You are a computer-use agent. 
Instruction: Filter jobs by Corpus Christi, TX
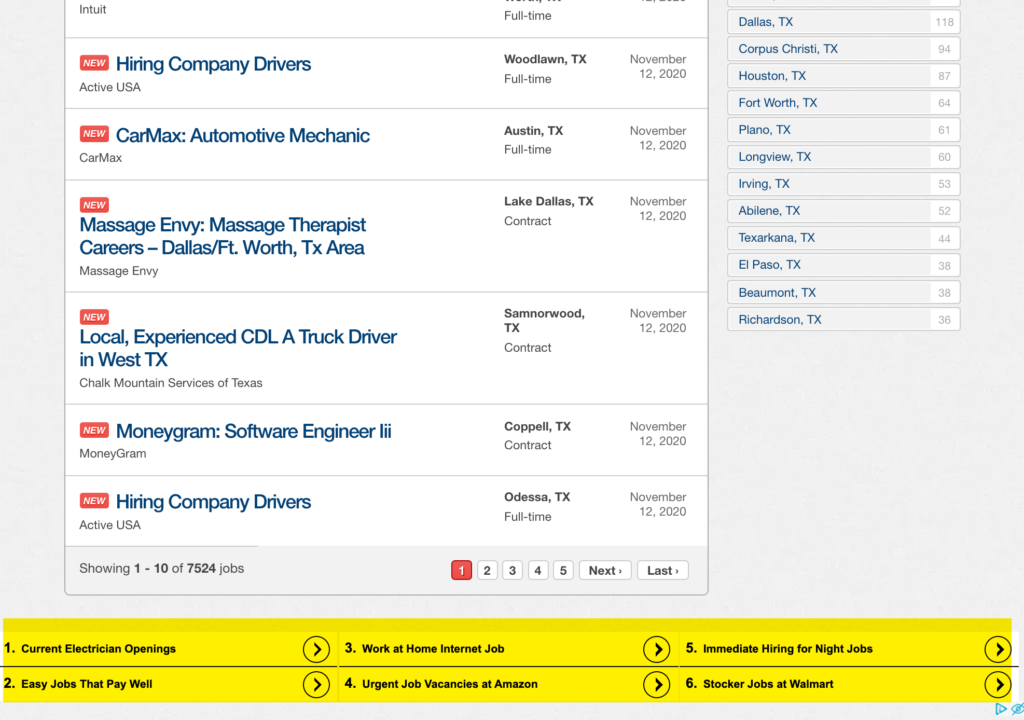click(x=843, y=49)
